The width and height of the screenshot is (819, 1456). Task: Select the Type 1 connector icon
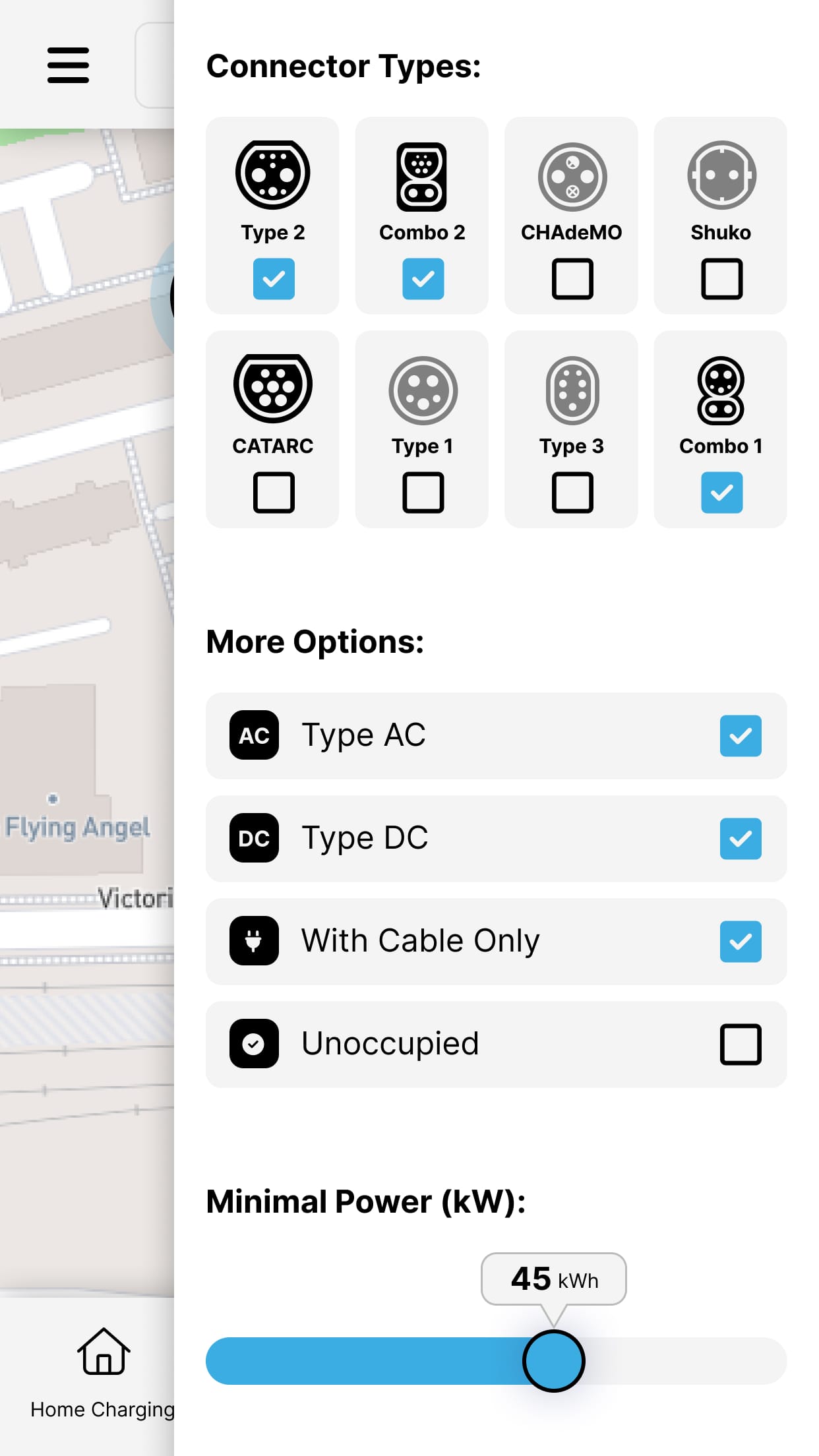[421, 390]
